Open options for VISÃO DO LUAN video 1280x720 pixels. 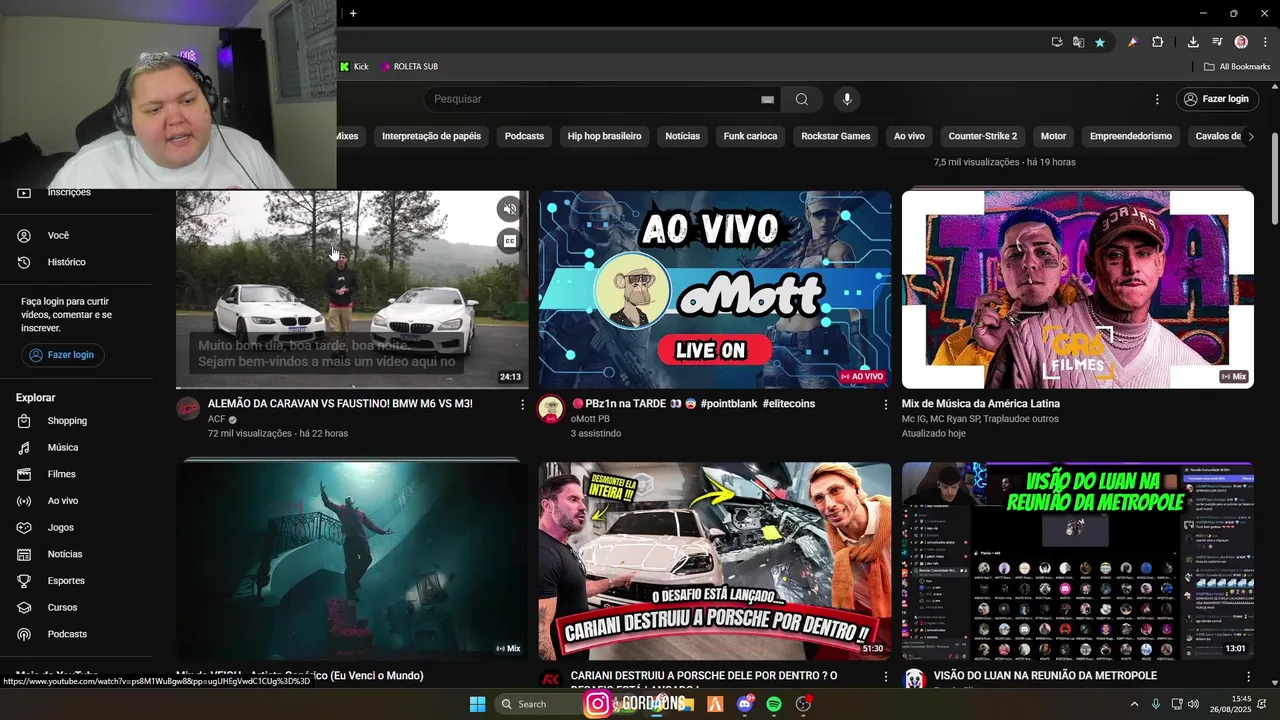click(x=1248, y=677)
